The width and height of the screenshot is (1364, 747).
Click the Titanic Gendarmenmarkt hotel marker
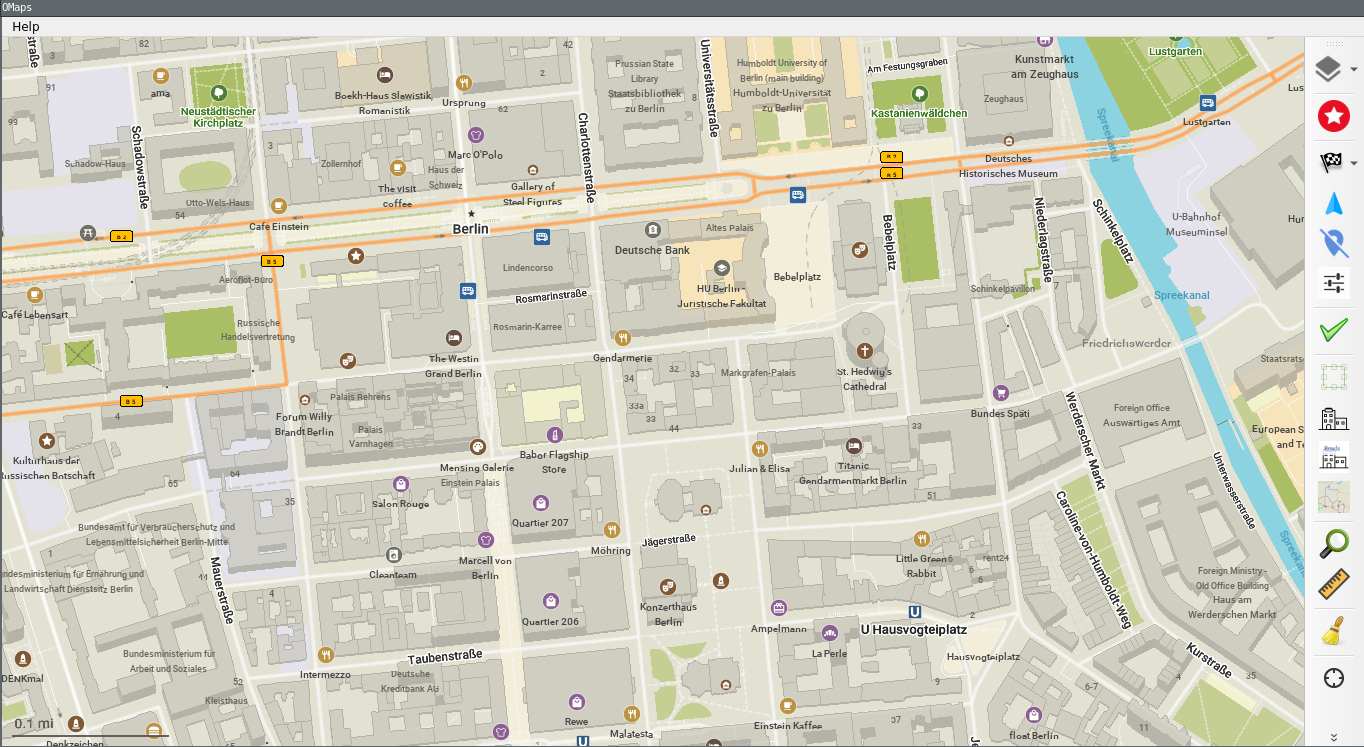[x=854, y=447]
